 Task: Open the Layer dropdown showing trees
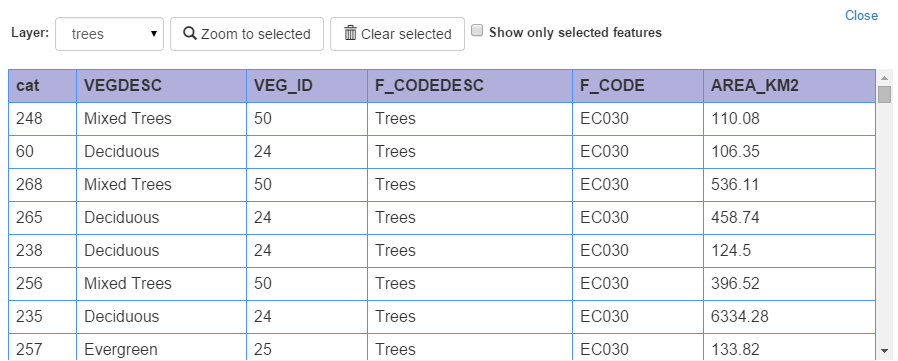coord(109,34)
